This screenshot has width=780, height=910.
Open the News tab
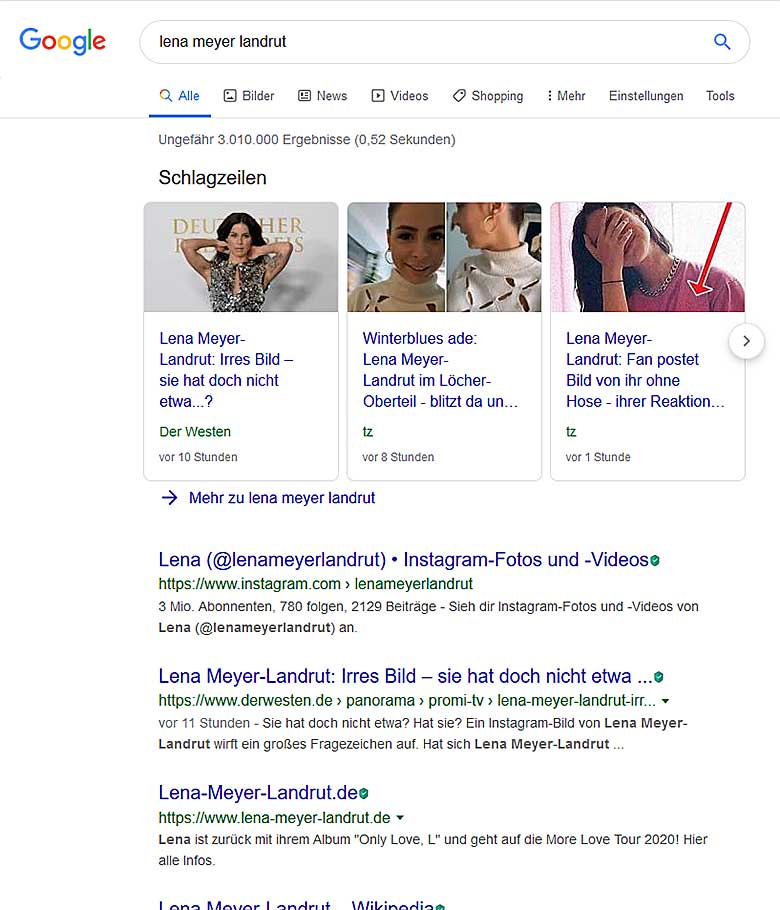(323, 96)
